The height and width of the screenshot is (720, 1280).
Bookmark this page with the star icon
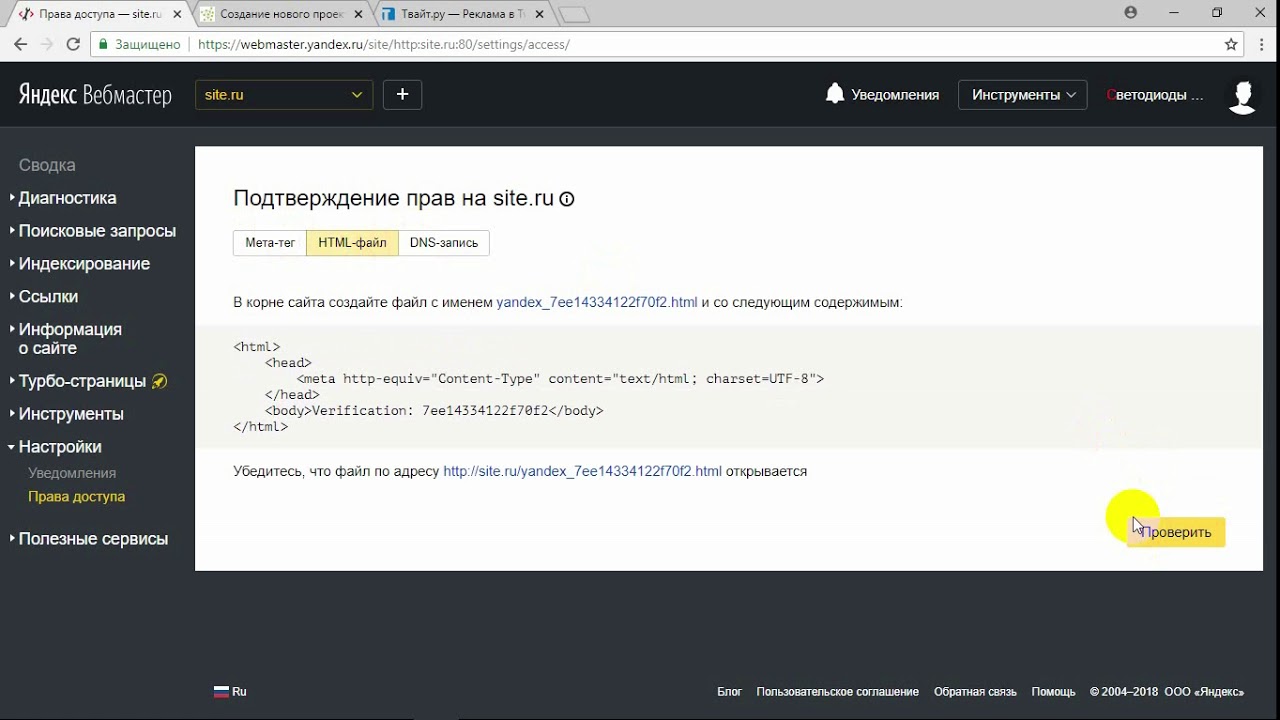click(1231, 44)
